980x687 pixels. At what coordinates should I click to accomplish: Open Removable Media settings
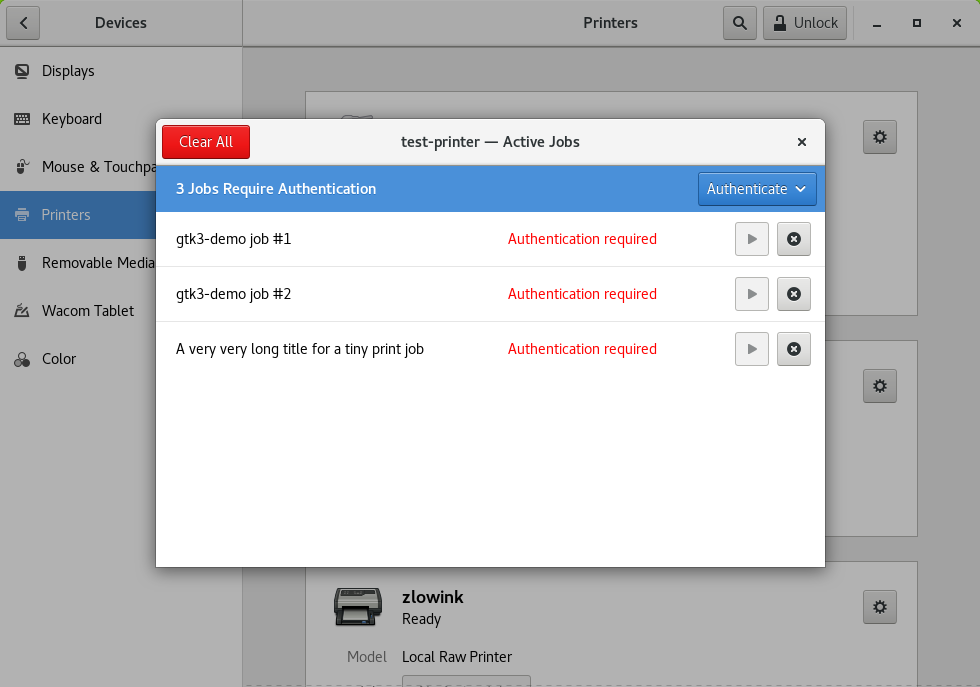pyautogui.click(x=78, y=263)
